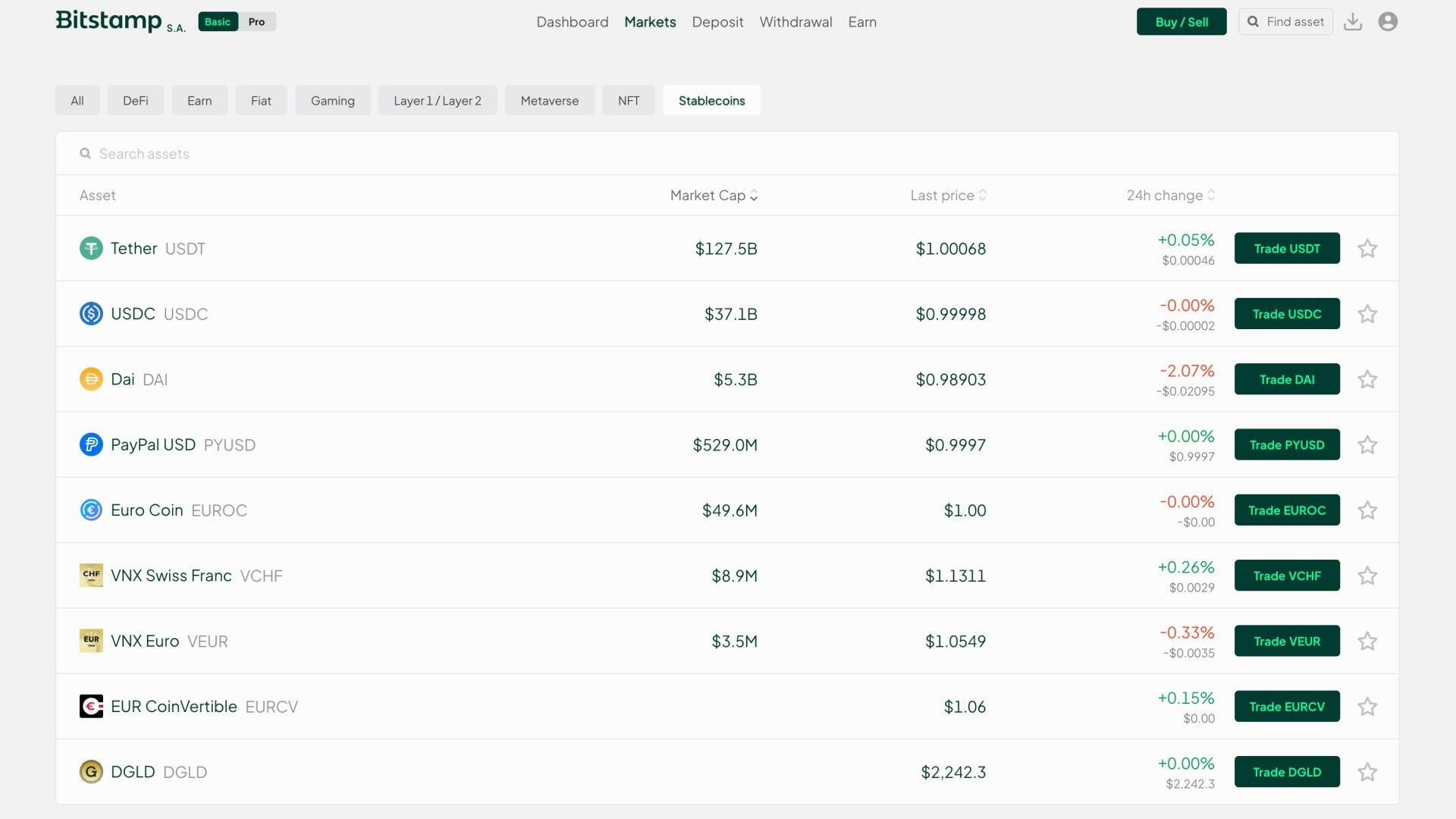Open the Markets page
Image resolution: width=1456 pixels, height=819 pixels.
pos(650,22)
